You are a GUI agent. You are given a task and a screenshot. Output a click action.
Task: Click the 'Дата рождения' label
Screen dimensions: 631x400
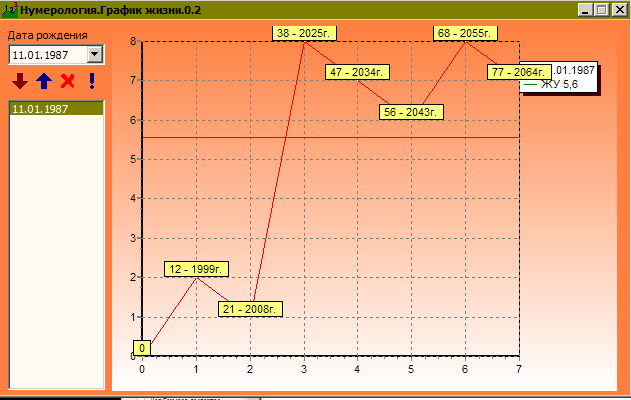(x=47, y=35)
